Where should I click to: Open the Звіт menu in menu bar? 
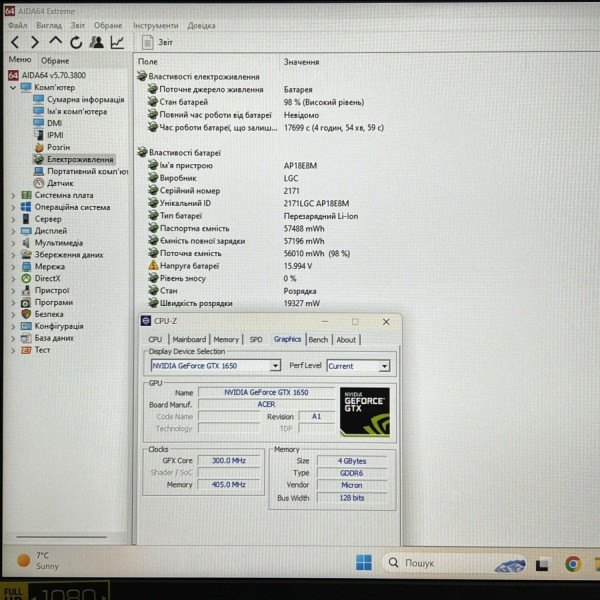click(x=78, y=26)
